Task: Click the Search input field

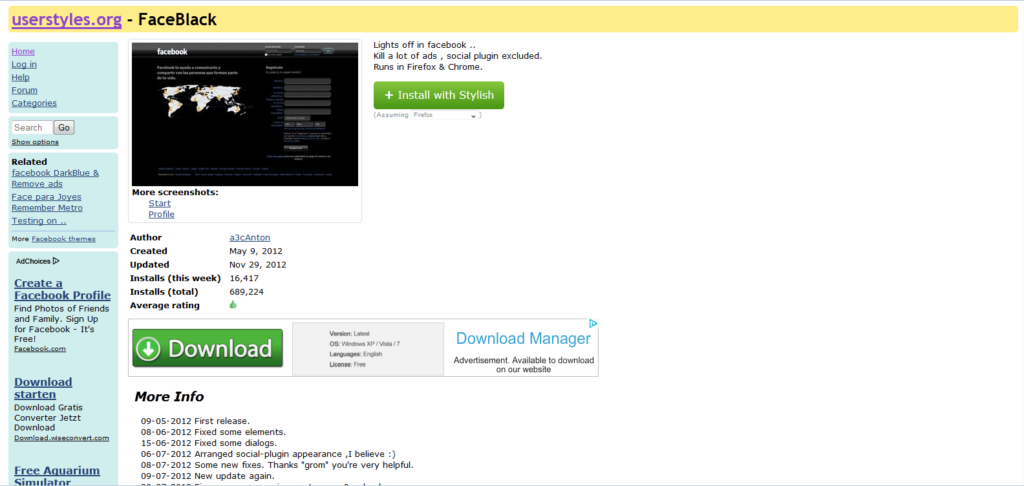Action: (31, 127)
